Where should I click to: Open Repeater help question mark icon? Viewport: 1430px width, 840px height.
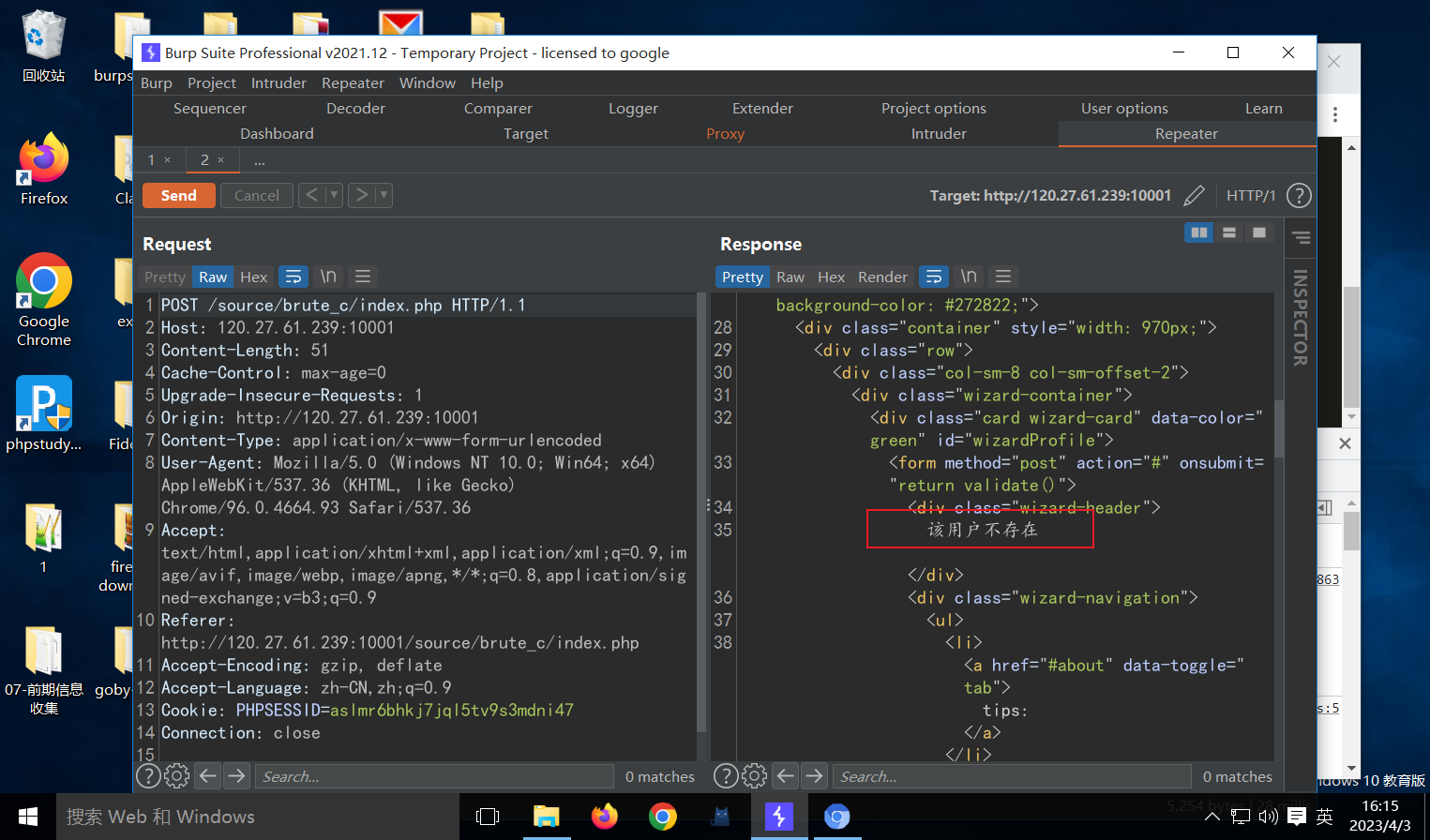click(1299, 195)
